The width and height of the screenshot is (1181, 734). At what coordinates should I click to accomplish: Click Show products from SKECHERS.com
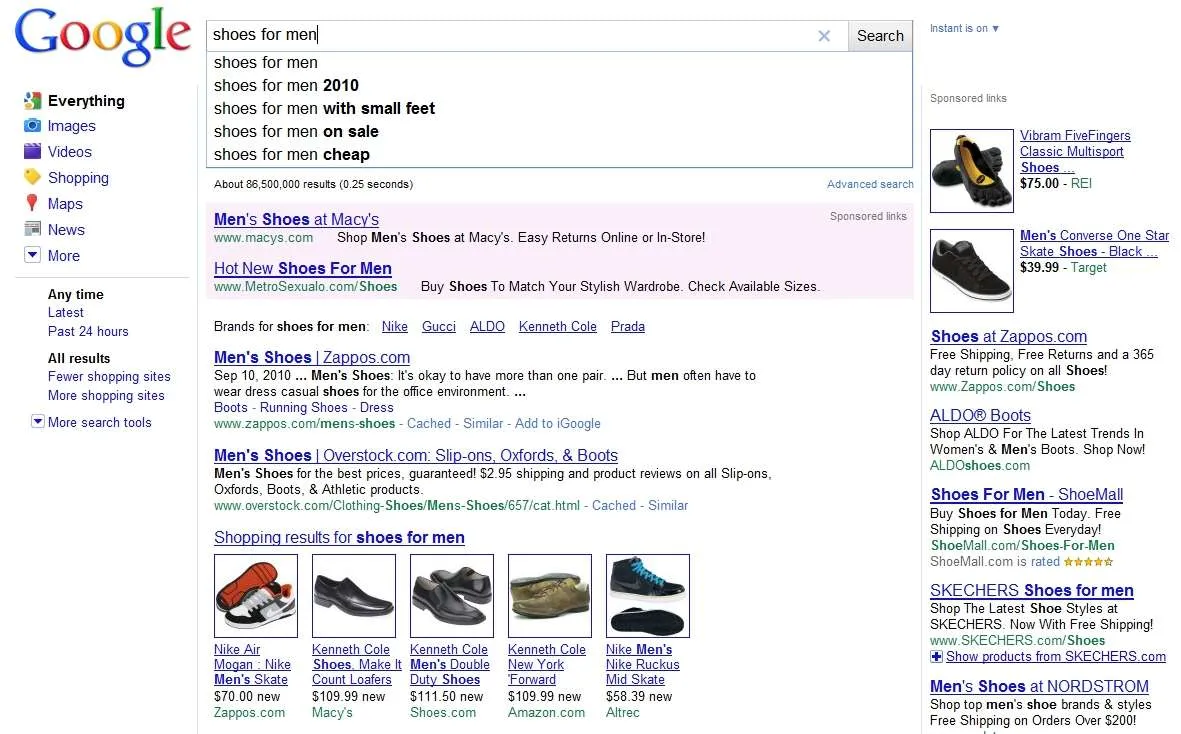coord(1055,656)
